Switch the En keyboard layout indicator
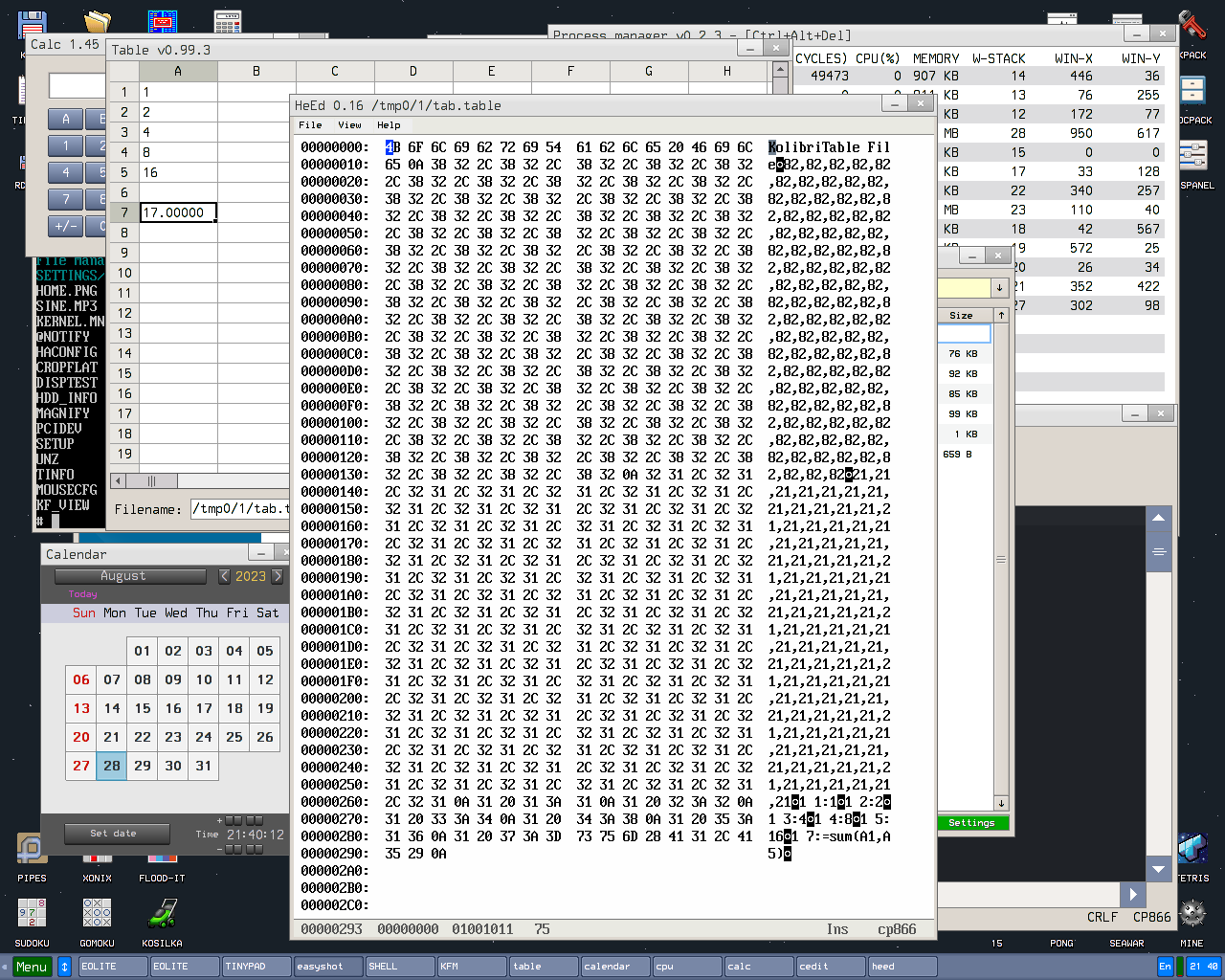Screen dimensions: 1225x980 1165,967
